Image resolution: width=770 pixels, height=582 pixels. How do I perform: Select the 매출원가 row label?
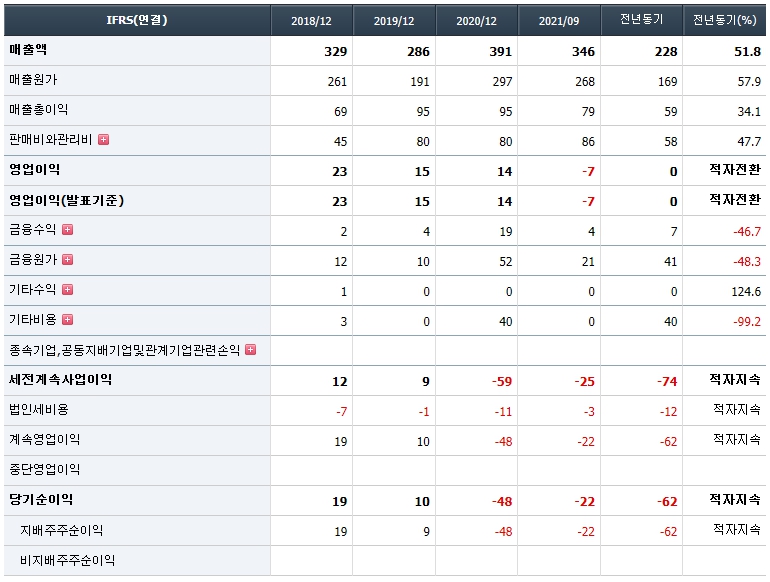pyautogui.click(x=33, y=80)
